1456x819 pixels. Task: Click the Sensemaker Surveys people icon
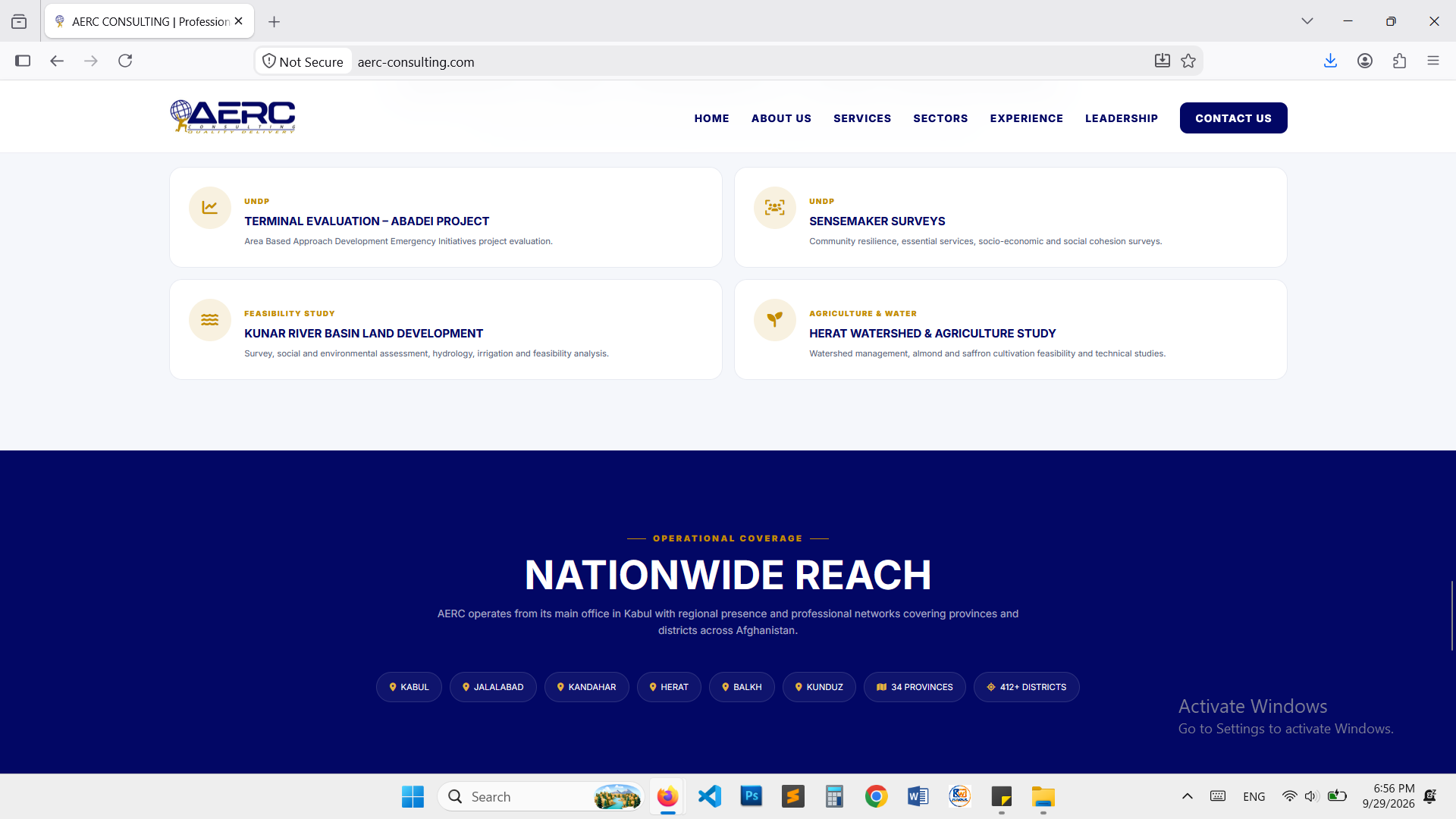775,208
